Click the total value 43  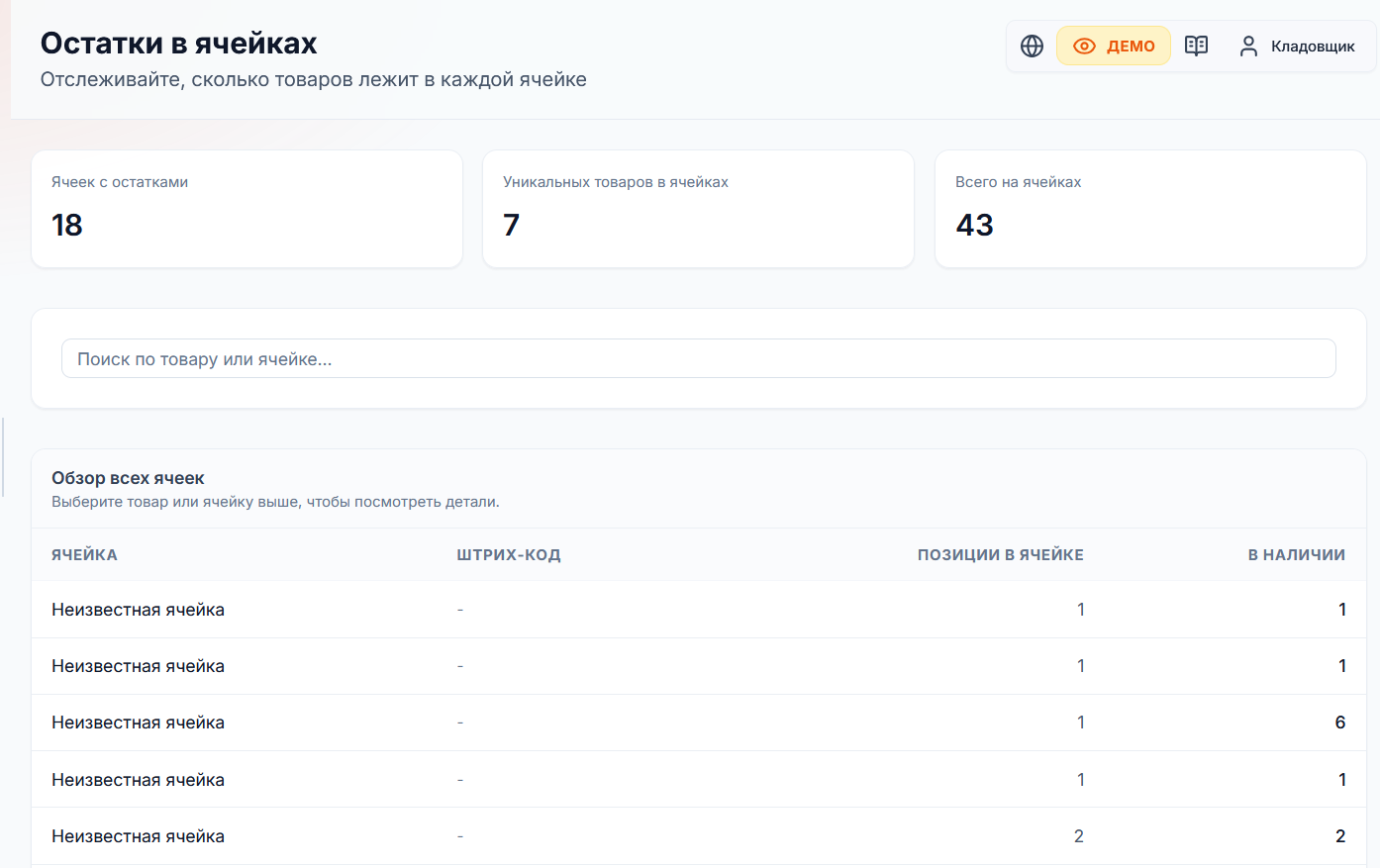975,226
